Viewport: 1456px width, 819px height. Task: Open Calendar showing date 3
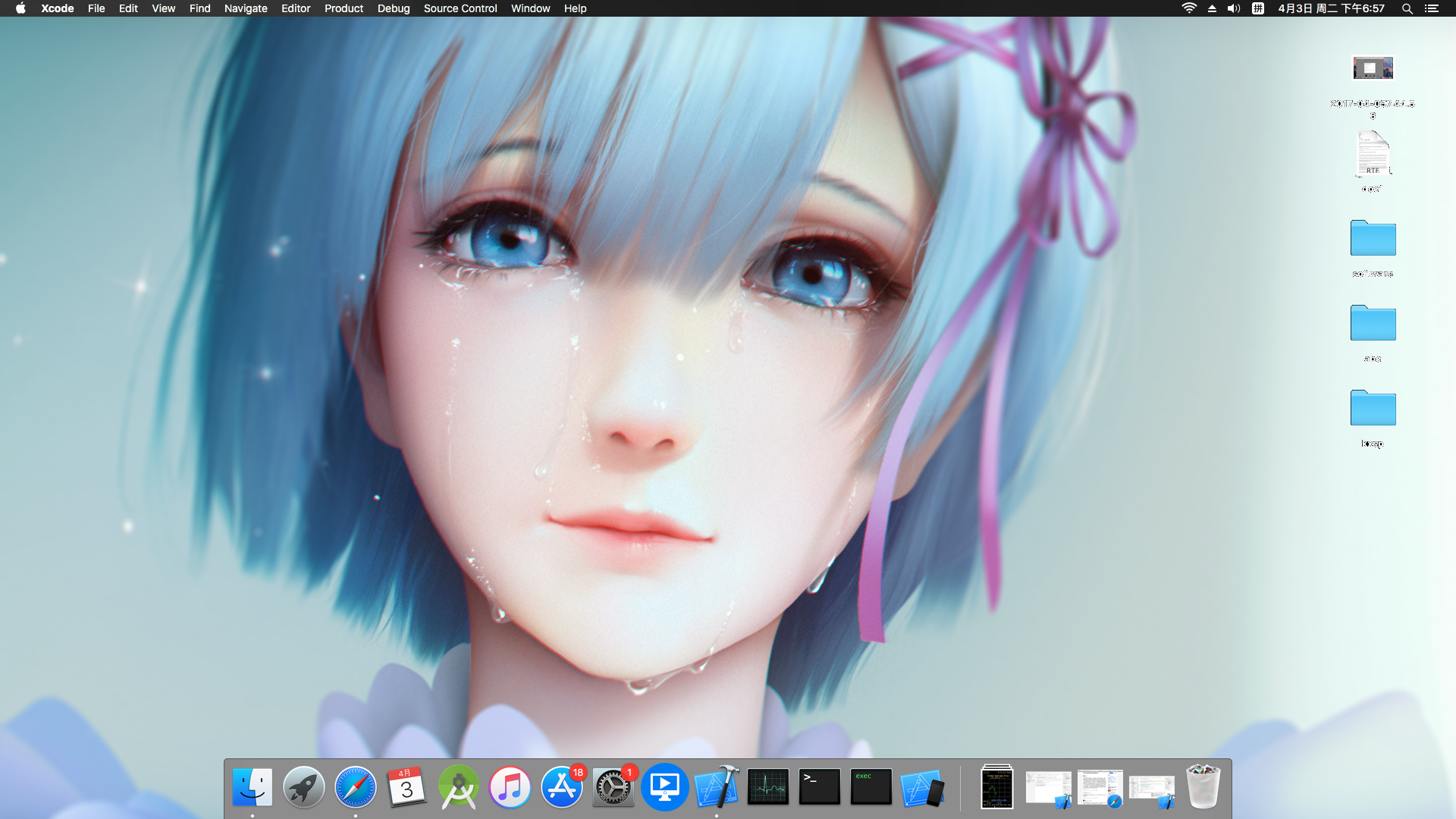(407, 787)
